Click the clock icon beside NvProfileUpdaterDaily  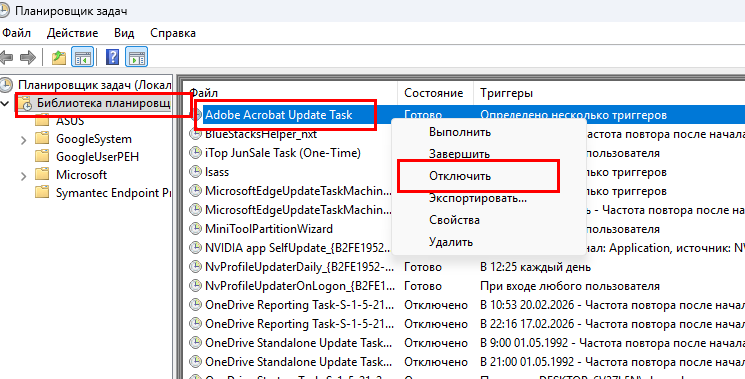point(195,266)
